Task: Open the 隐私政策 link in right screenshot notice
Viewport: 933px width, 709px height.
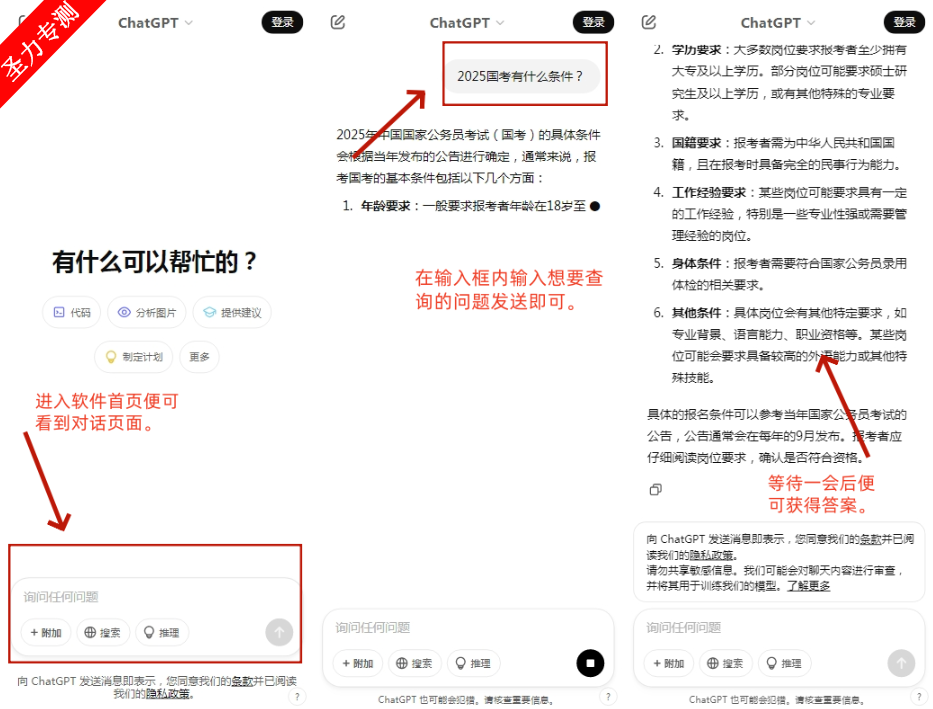Action: click(x=711, y=555)
